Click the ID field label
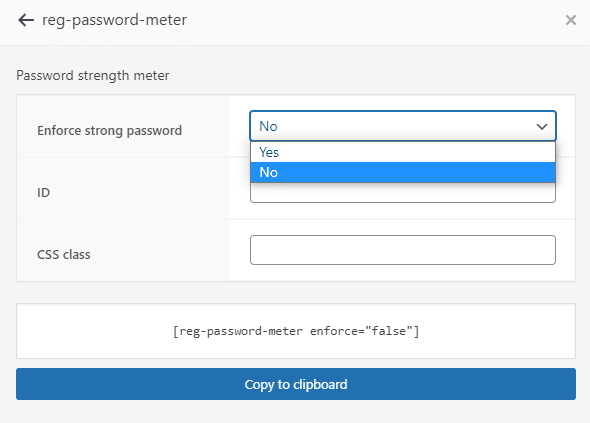Image resolution: width=590 pixels, height=423 pixels. point(43,193)
